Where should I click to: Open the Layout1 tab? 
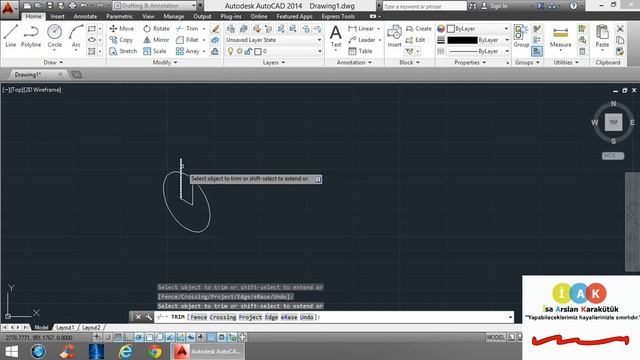pyautogui.click(x=65, y=327)
